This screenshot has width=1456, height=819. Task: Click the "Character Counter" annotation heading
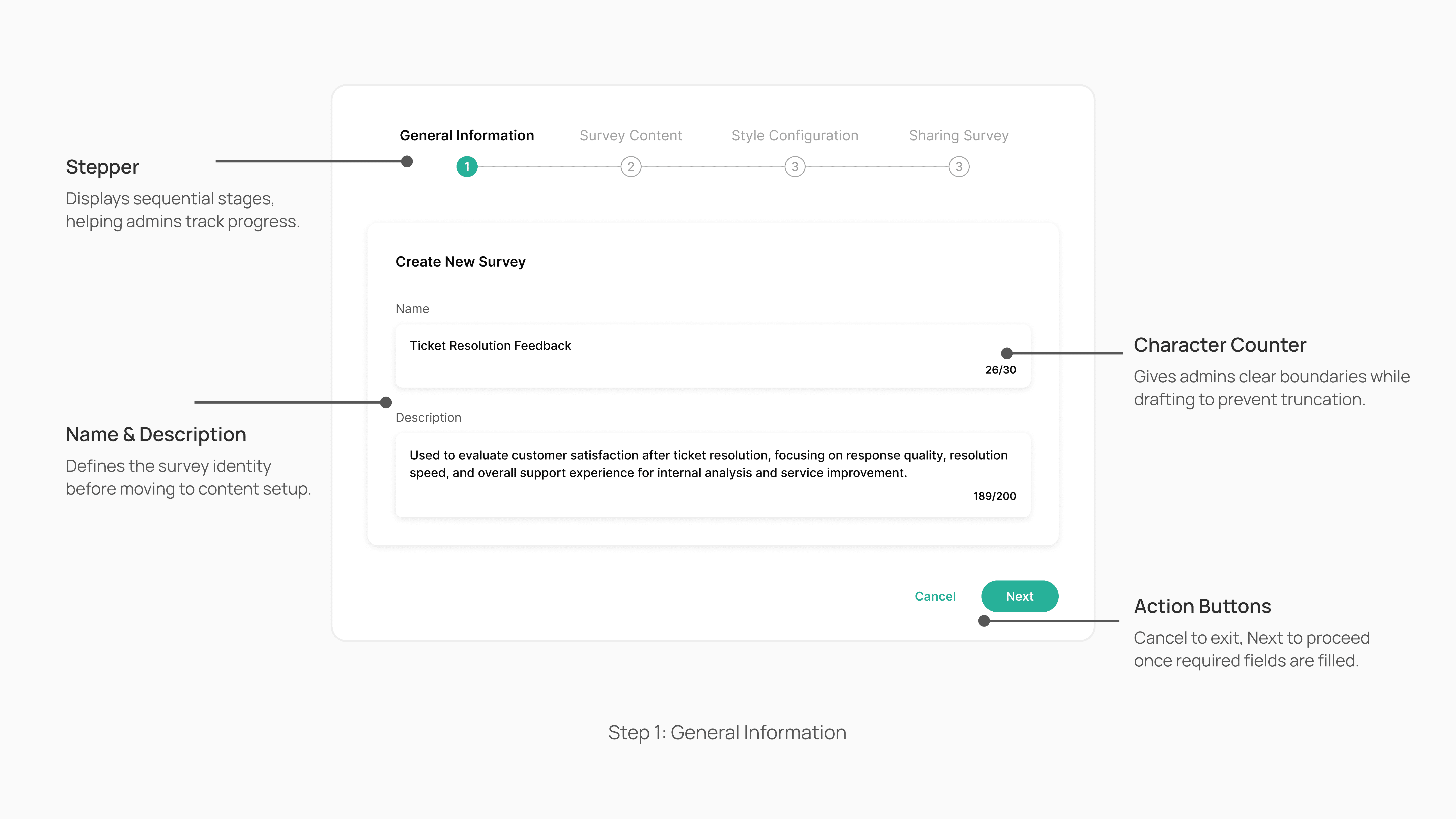click(1220, 345)
